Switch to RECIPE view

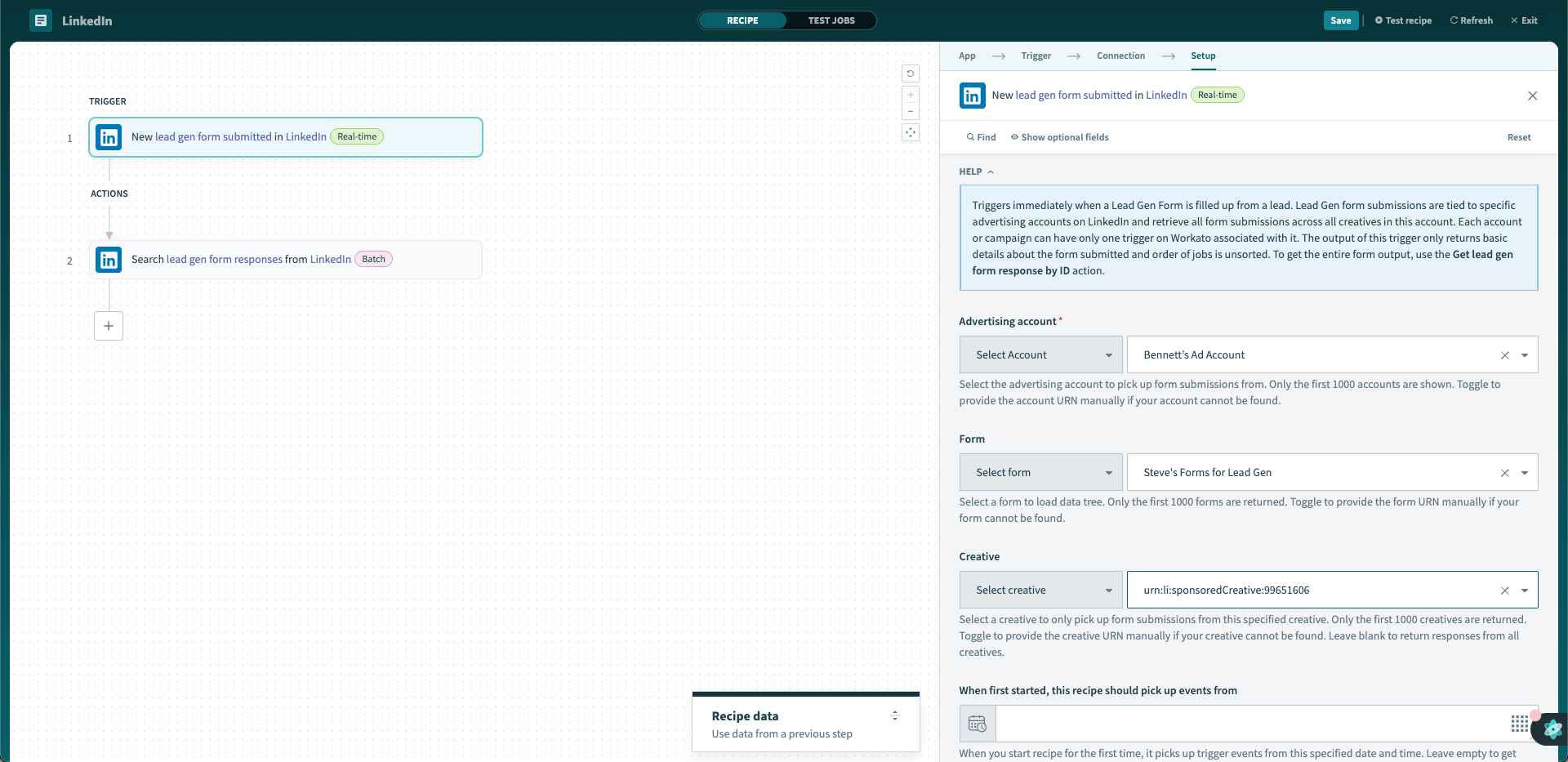(x=742, y=20)
